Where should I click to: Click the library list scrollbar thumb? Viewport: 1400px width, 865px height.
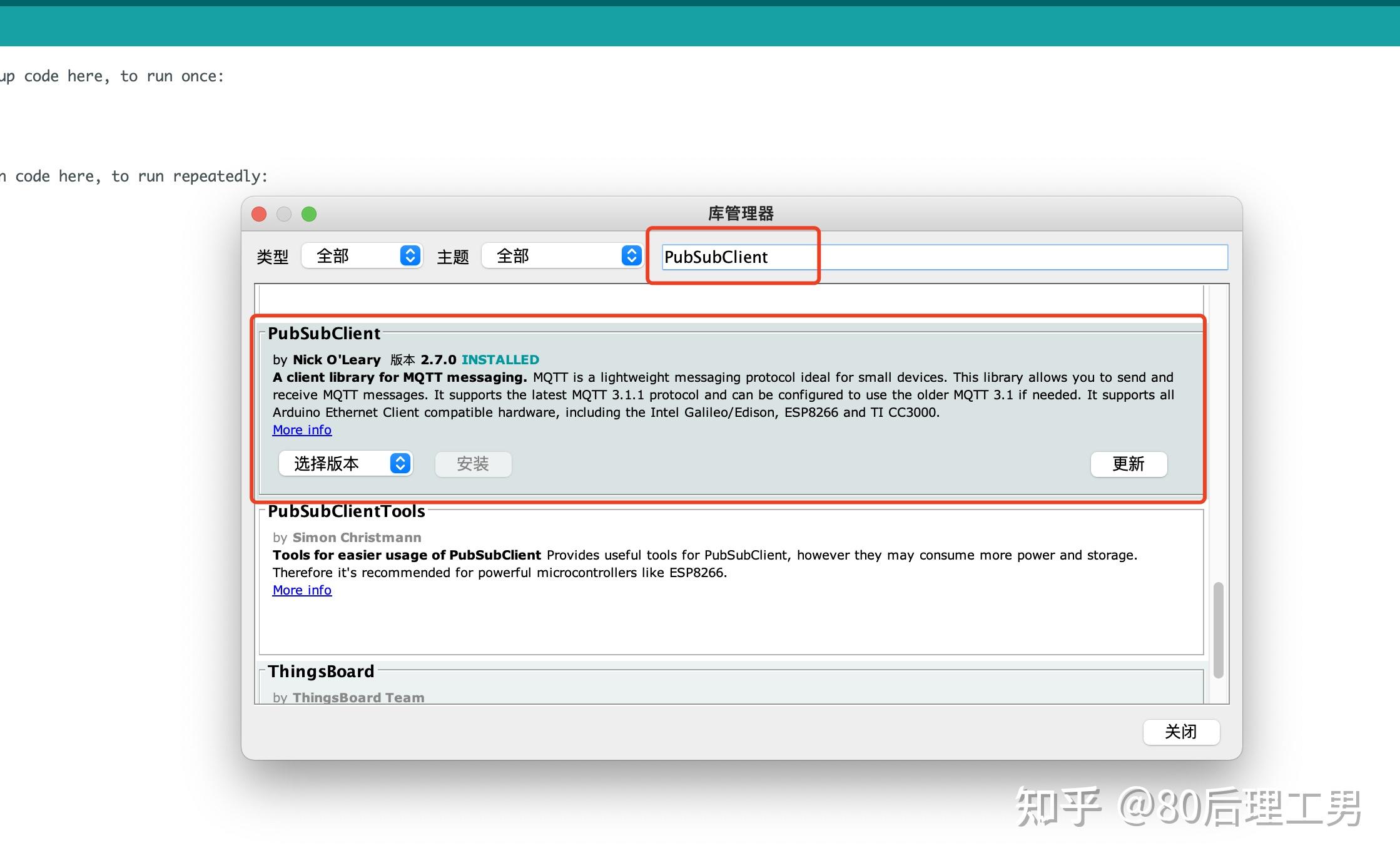point(1218,630)
